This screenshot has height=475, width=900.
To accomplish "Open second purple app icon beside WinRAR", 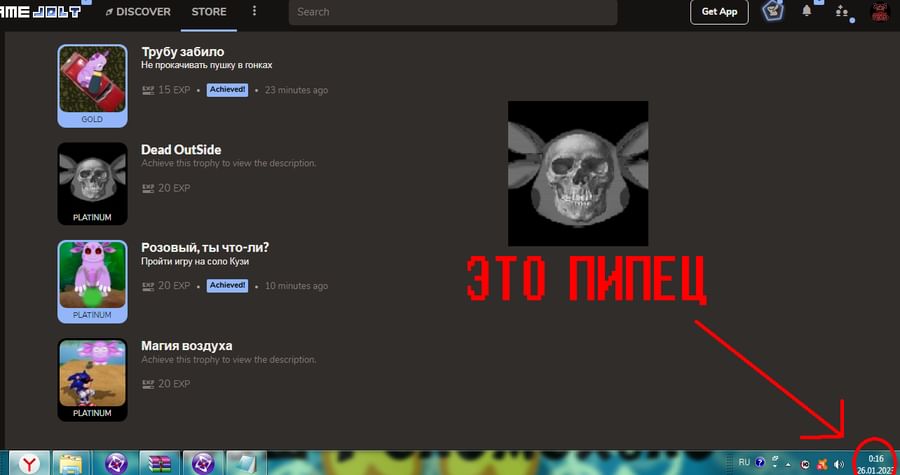I will [x=203, y=463].
